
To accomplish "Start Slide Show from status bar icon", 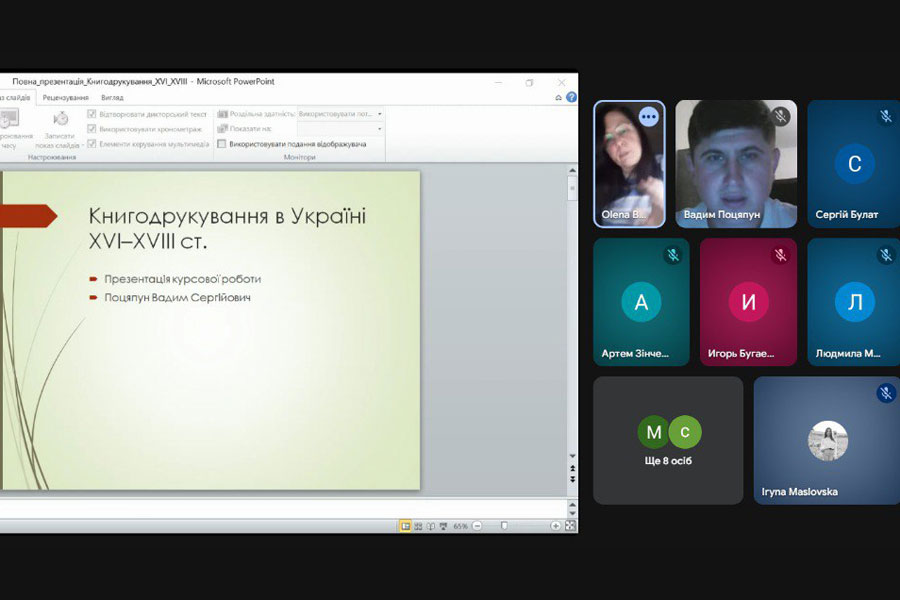I will click(443, 526).
